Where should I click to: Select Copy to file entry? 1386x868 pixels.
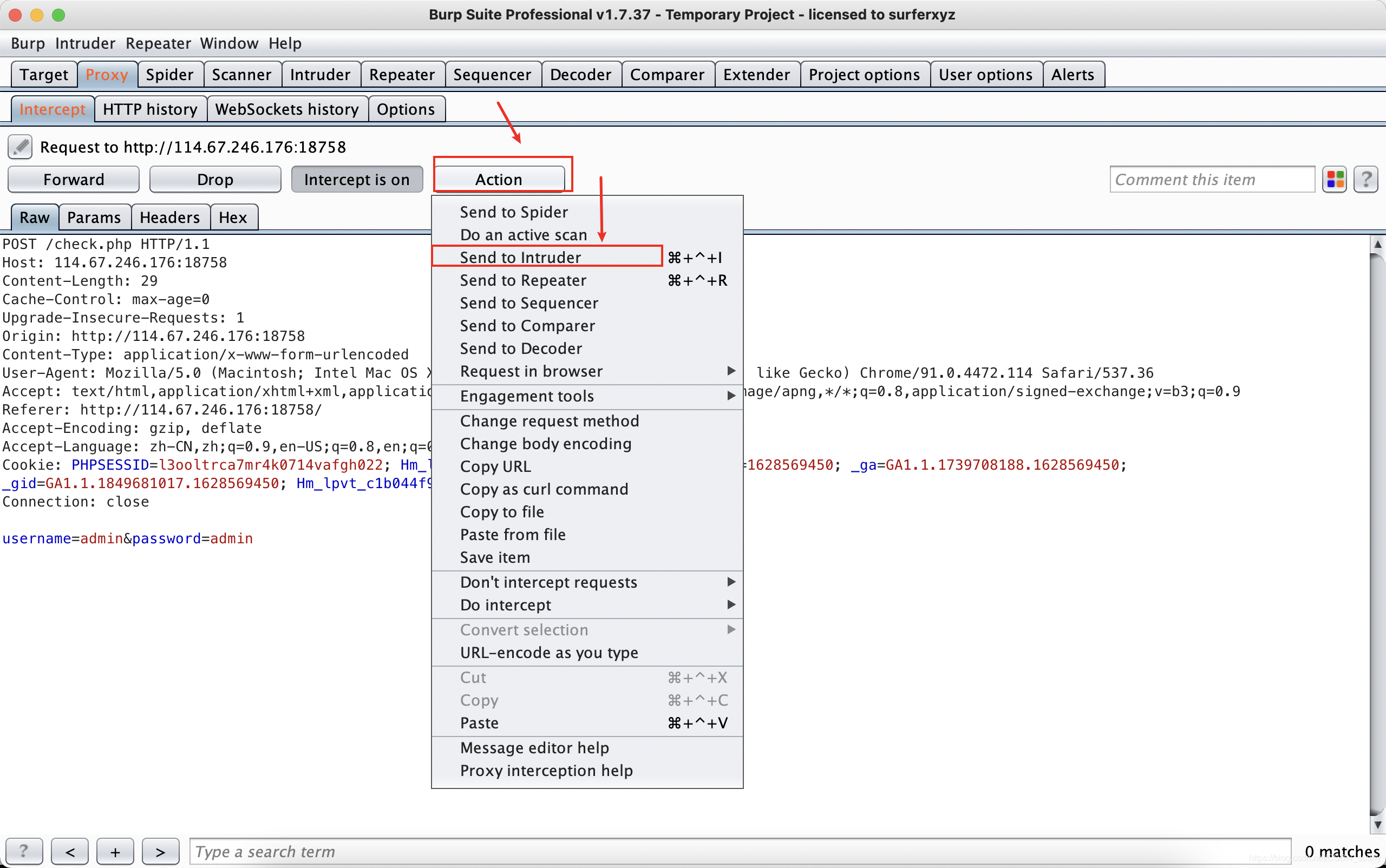click(586, 512)
